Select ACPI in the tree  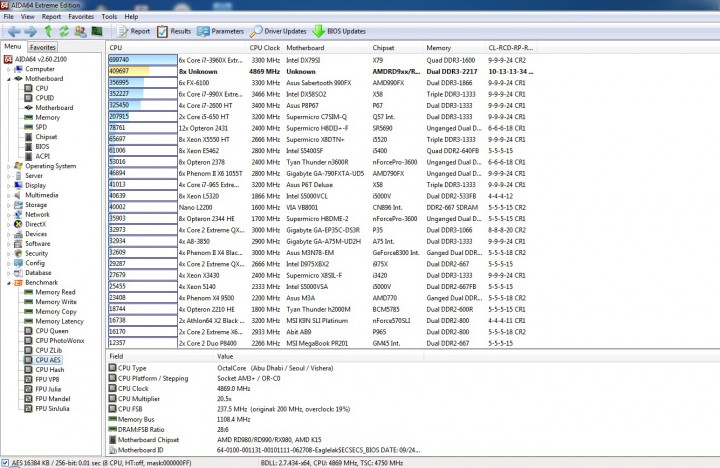point(43,156)
